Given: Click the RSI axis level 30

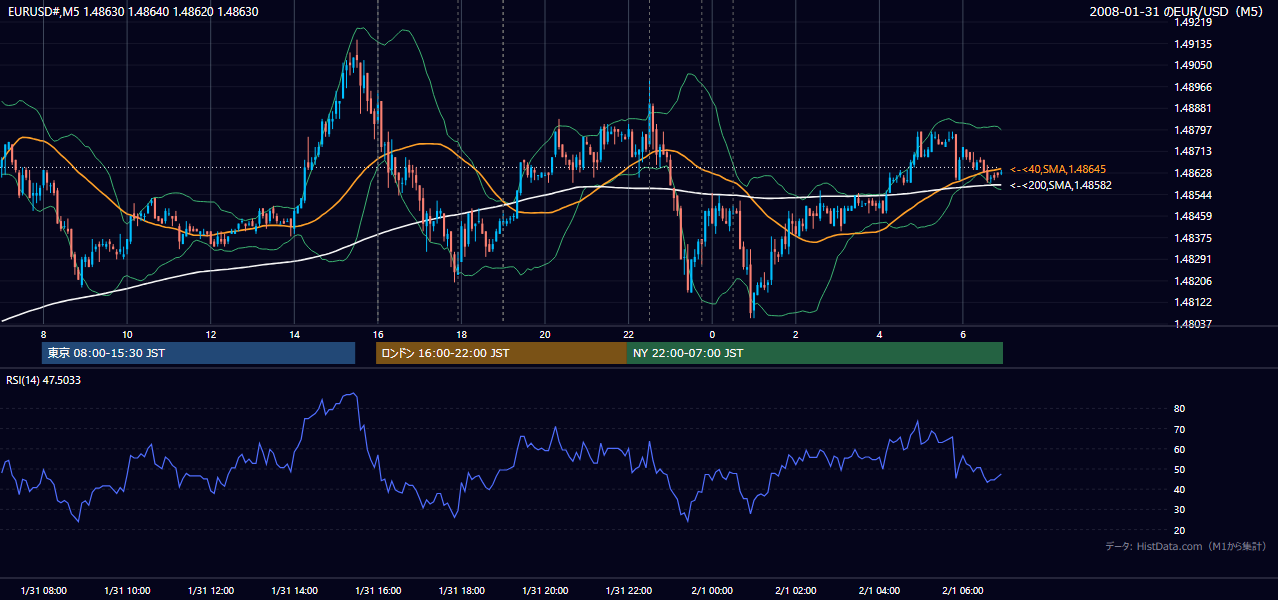Looking at the screenshot, I should (x=1179, y=510).
